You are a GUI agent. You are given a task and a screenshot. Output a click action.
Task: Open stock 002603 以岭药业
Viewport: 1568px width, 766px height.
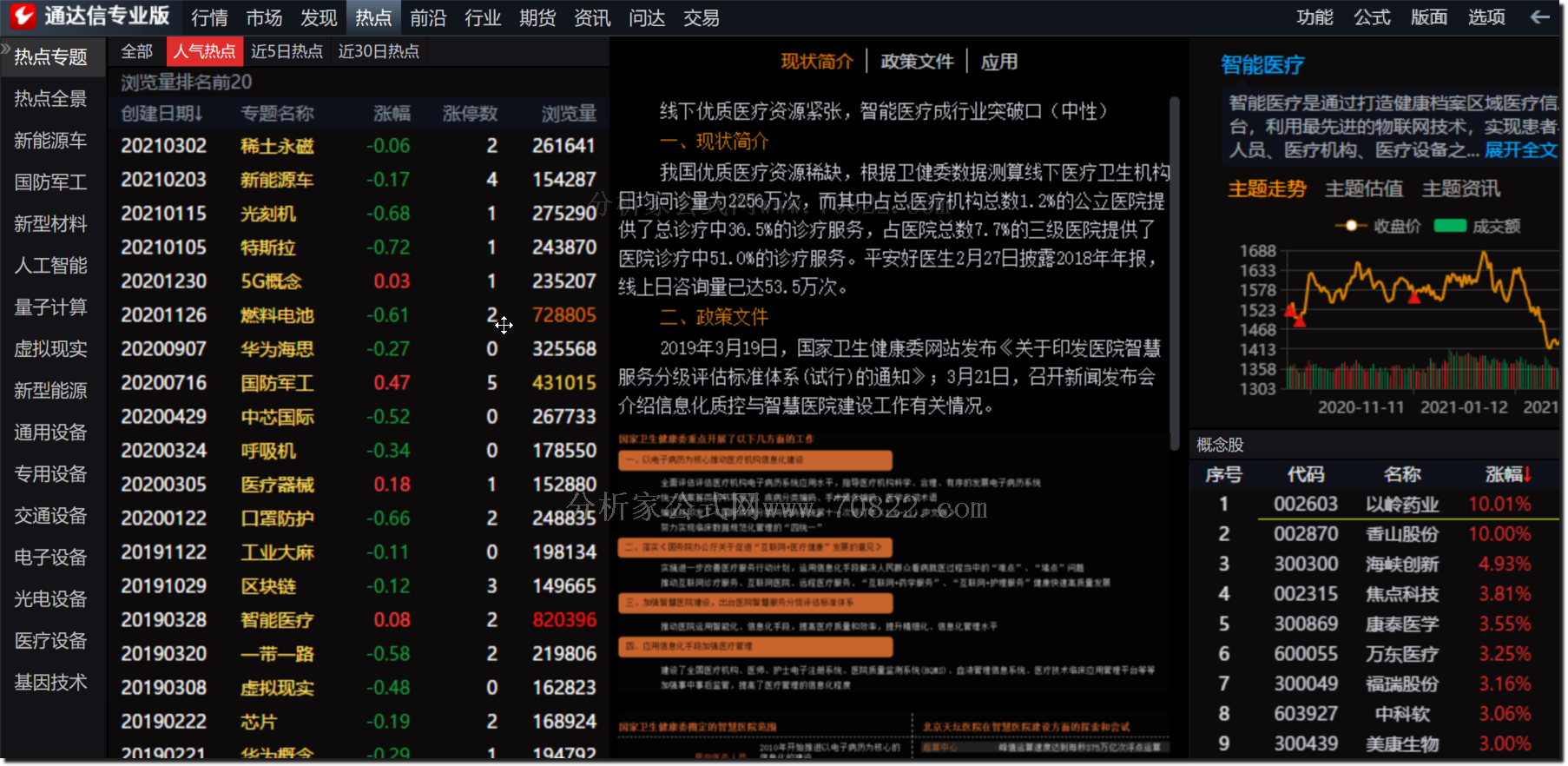coord(1376,505)
